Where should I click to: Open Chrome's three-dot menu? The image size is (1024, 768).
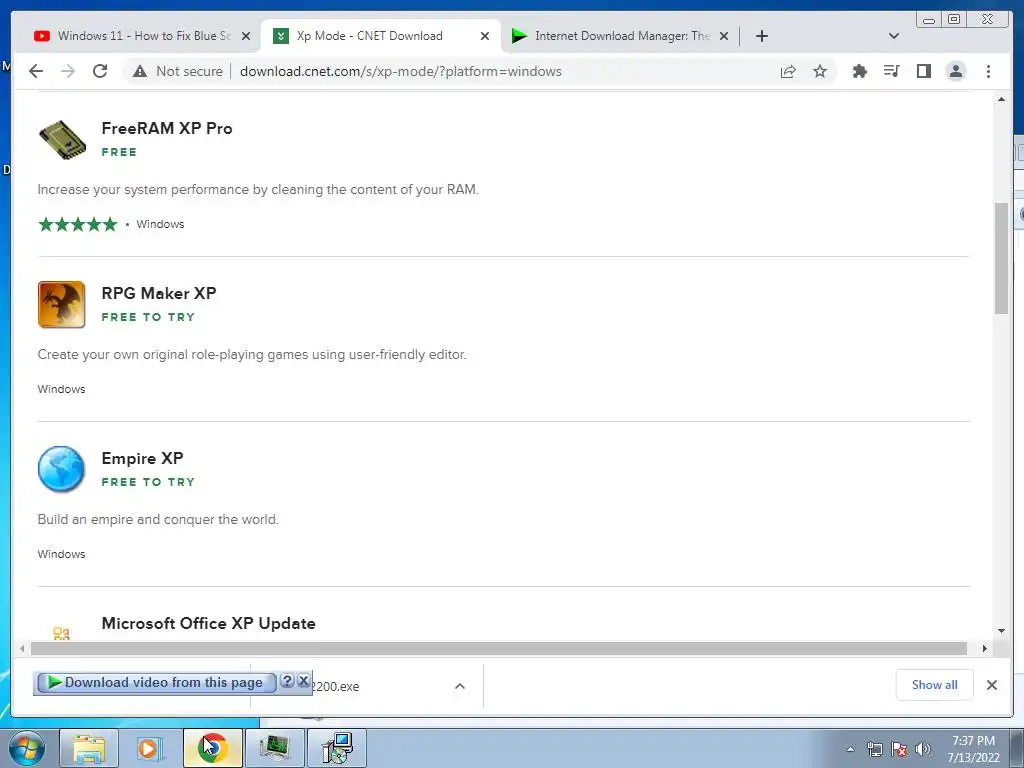pos(988,71)
